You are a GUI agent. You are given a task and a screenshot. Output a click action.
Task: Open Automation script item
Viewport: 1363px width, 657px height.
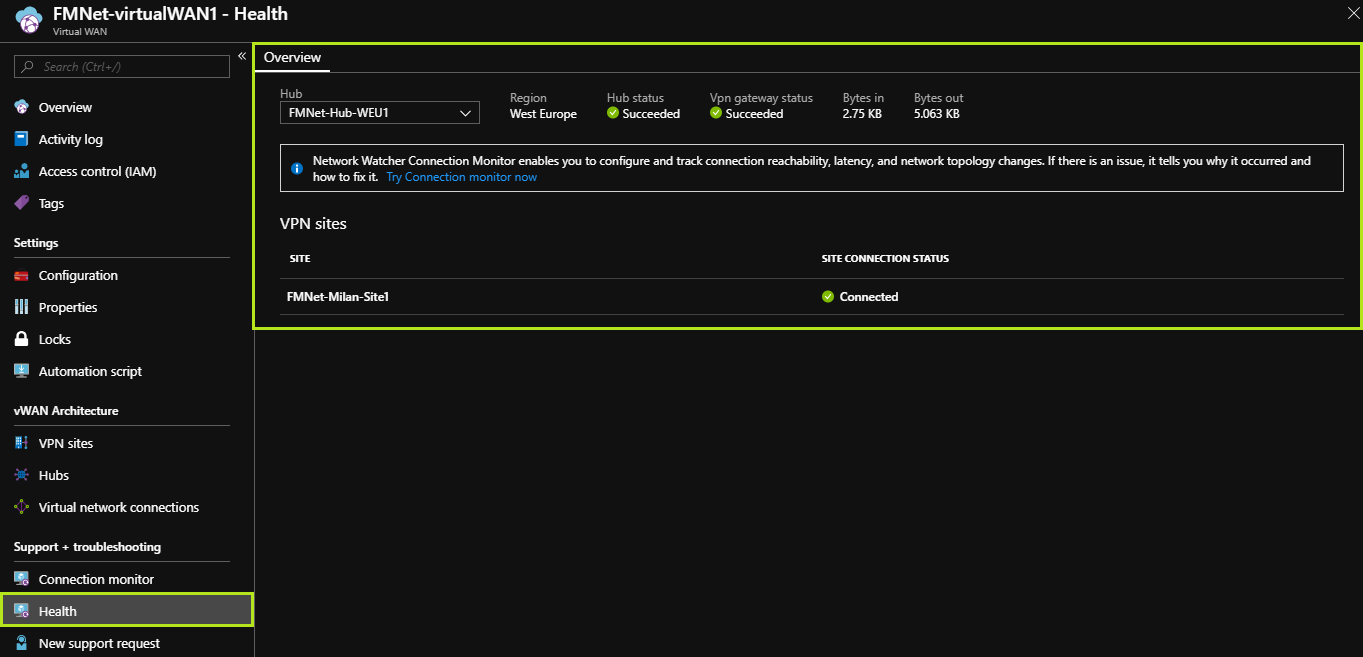point(90,371)
